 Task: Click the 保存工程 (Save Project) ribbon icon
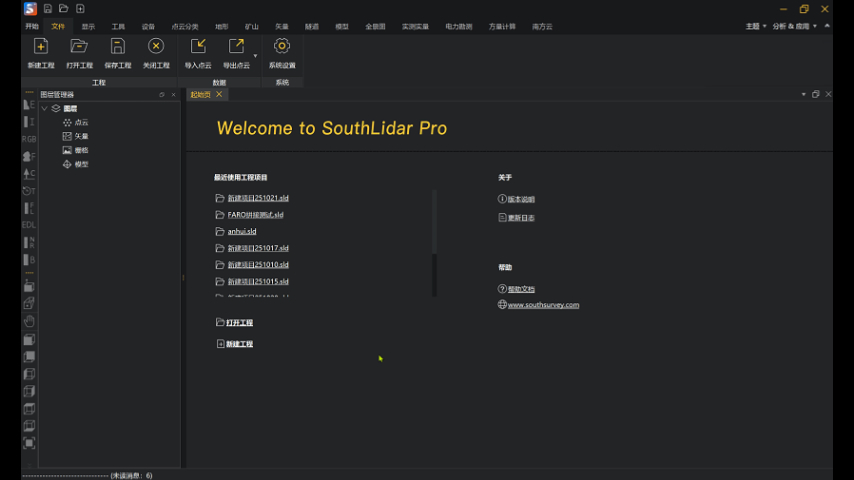tap(118, 47)
